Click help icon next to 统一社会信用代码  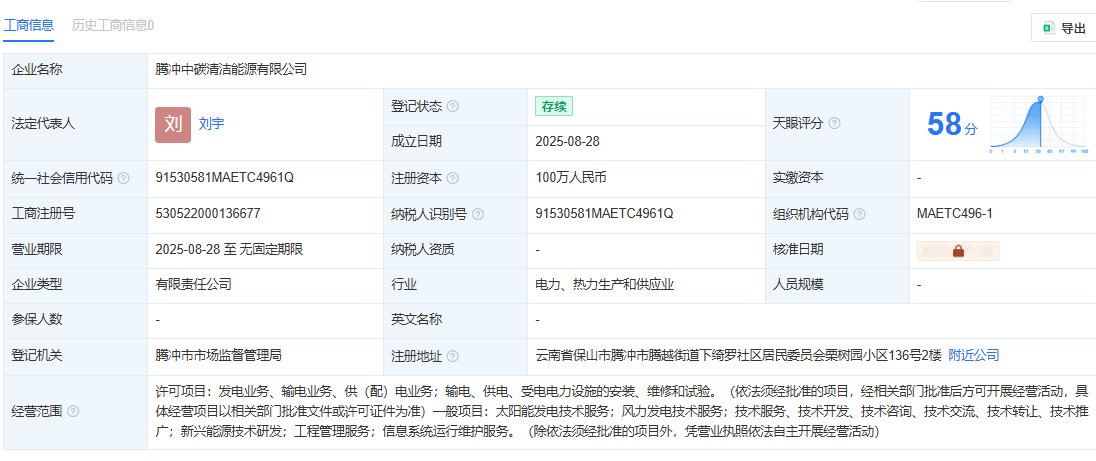123,178
